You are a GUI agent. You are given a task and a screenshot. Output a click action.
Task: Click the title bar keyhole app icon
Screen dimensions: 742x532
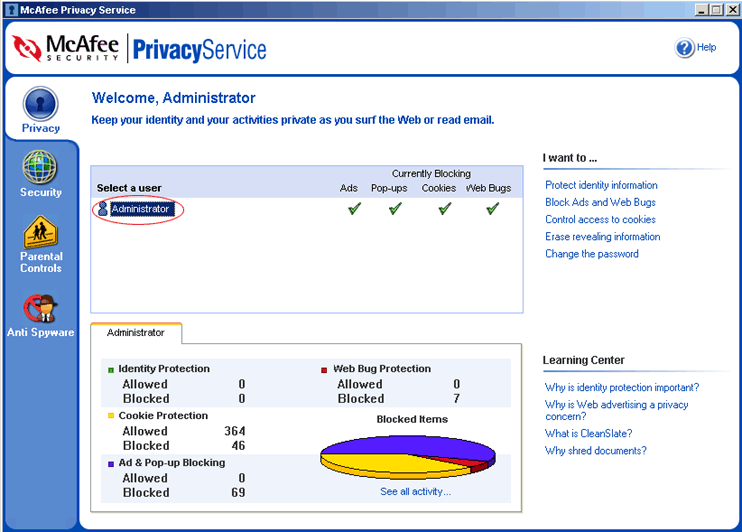click(x=12, y=10)
